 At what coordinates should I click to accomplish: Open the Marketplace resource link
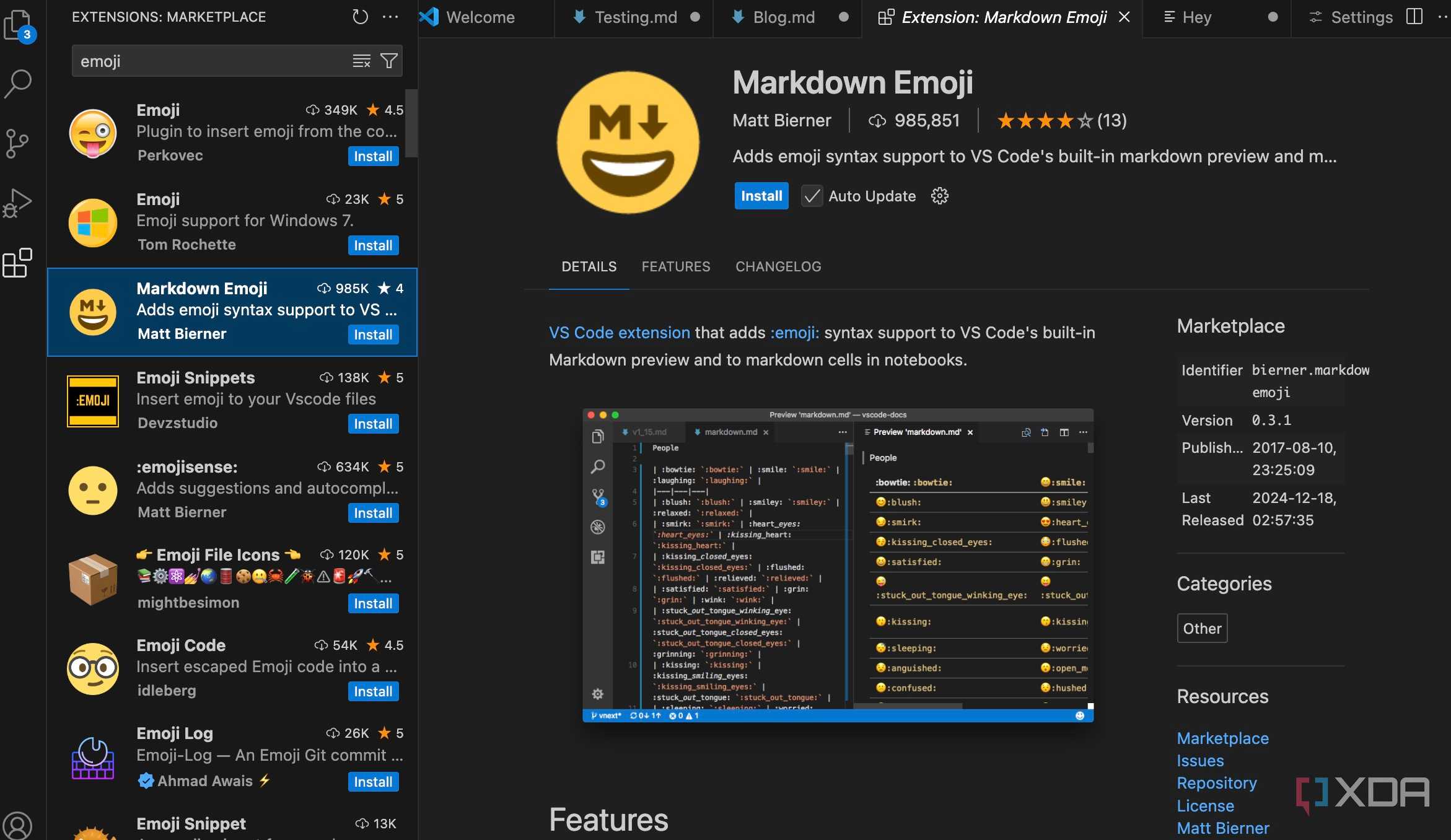coord(1222,738)
